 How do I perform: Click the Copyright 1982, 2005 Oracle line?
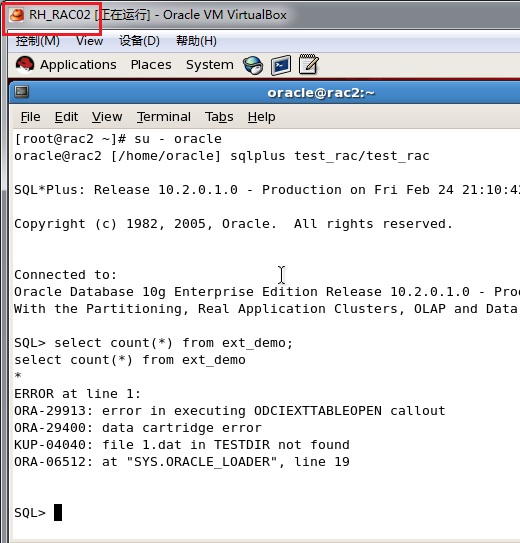[x=233, y=224]
